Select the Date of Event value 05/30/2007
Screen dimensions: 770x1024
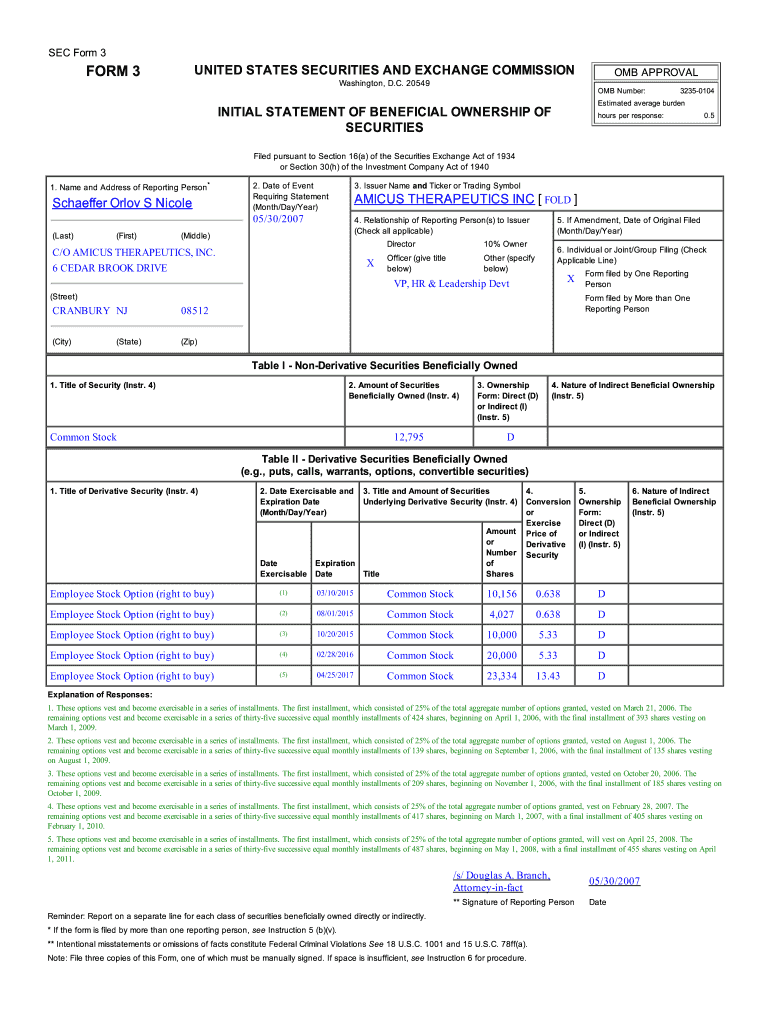(277, 219)
